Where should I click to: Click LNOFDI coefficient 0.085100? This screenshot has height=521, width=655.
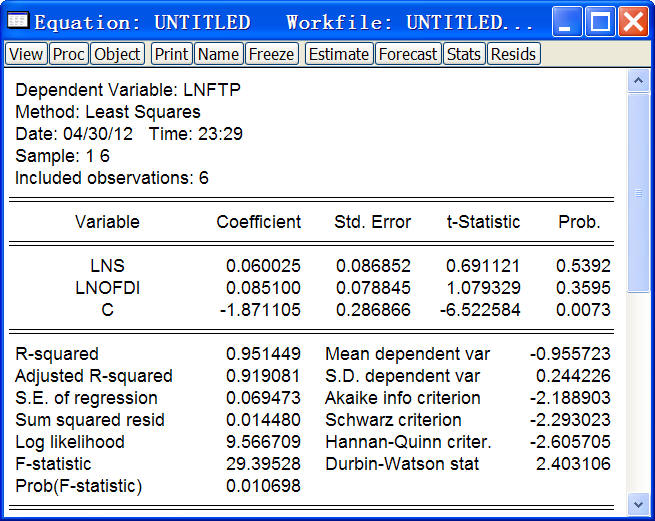tap(263, 288)
